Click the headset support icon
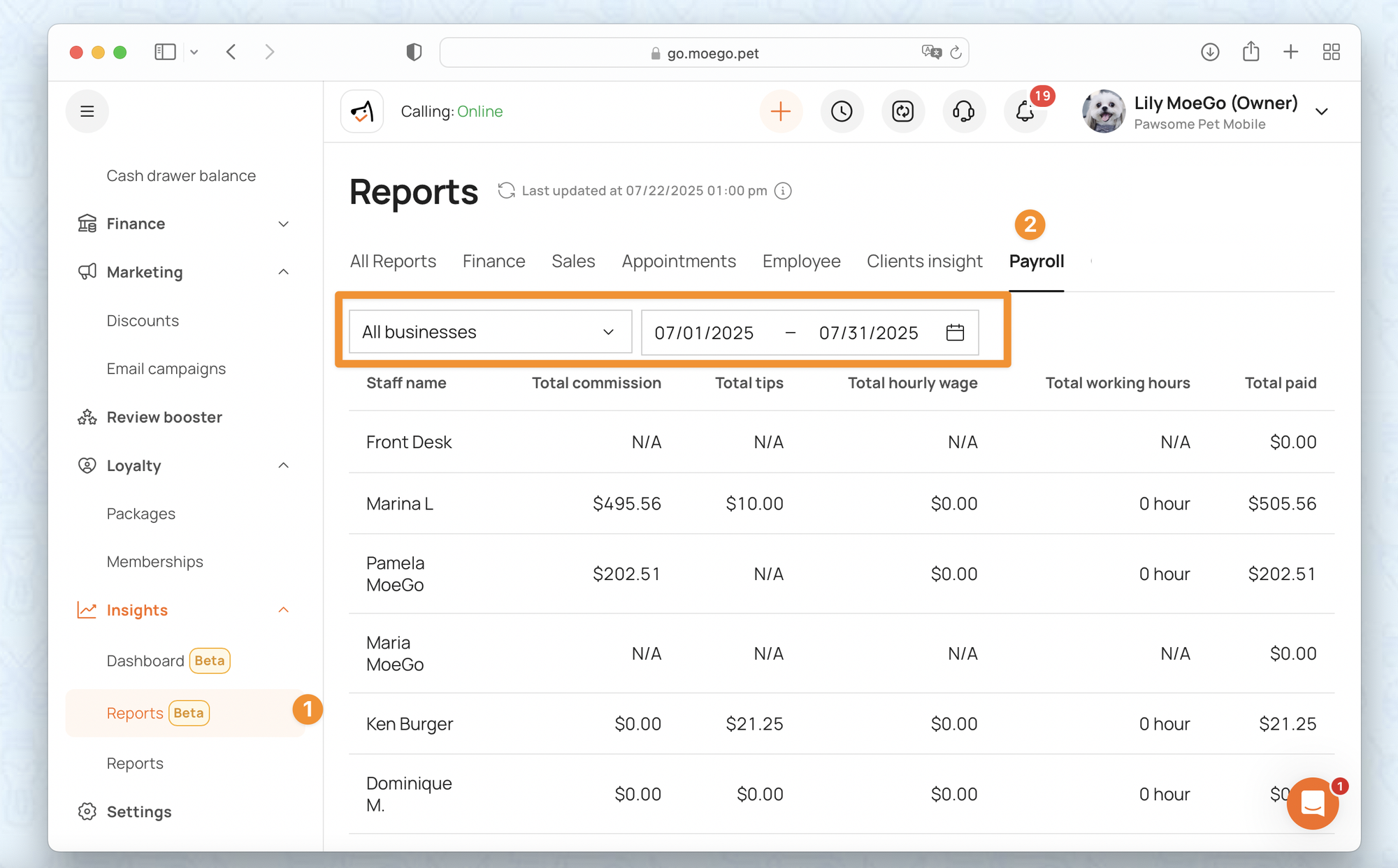Viewport: 1398px width, 868px height. 963,111
